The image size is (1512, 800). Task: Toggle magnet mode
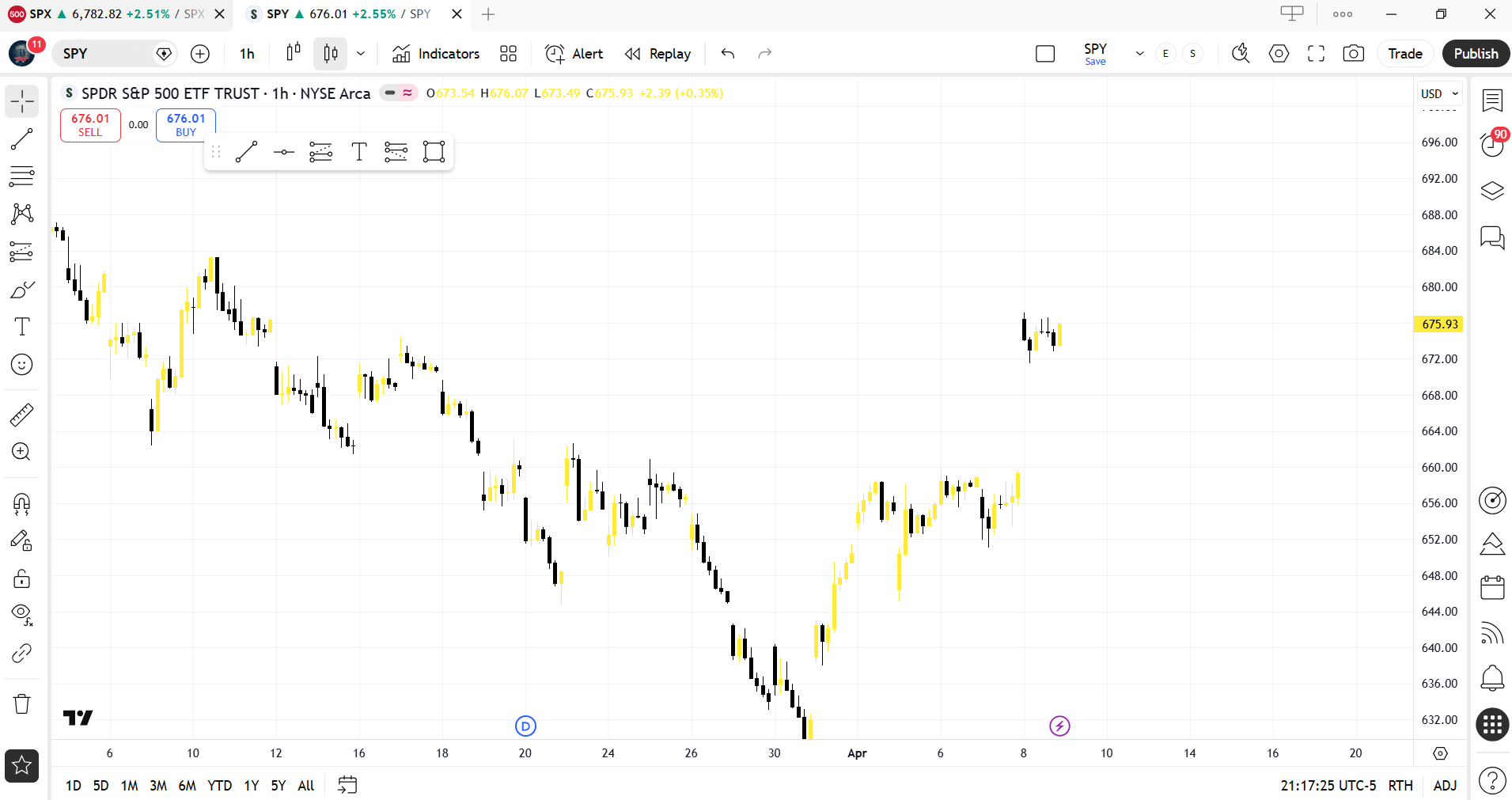point(22,503)
